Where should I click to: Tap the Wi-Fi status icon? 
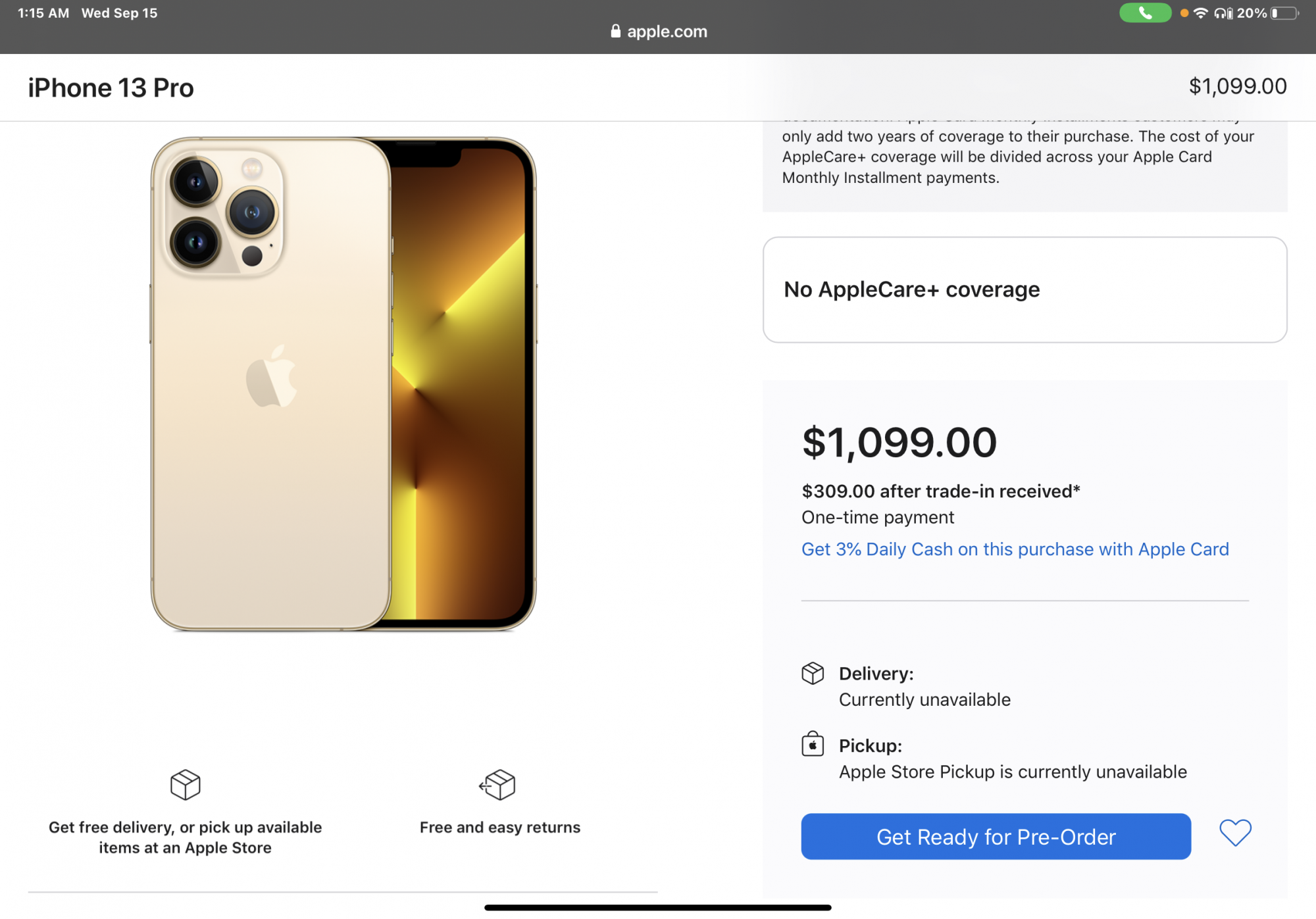tap(1201, 13)
